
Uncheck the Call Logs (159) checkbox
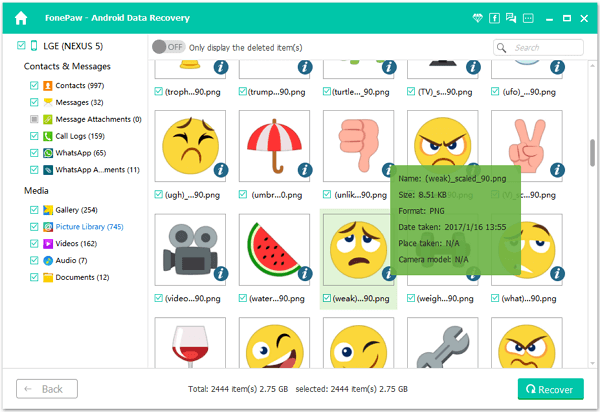pos(34,136)
